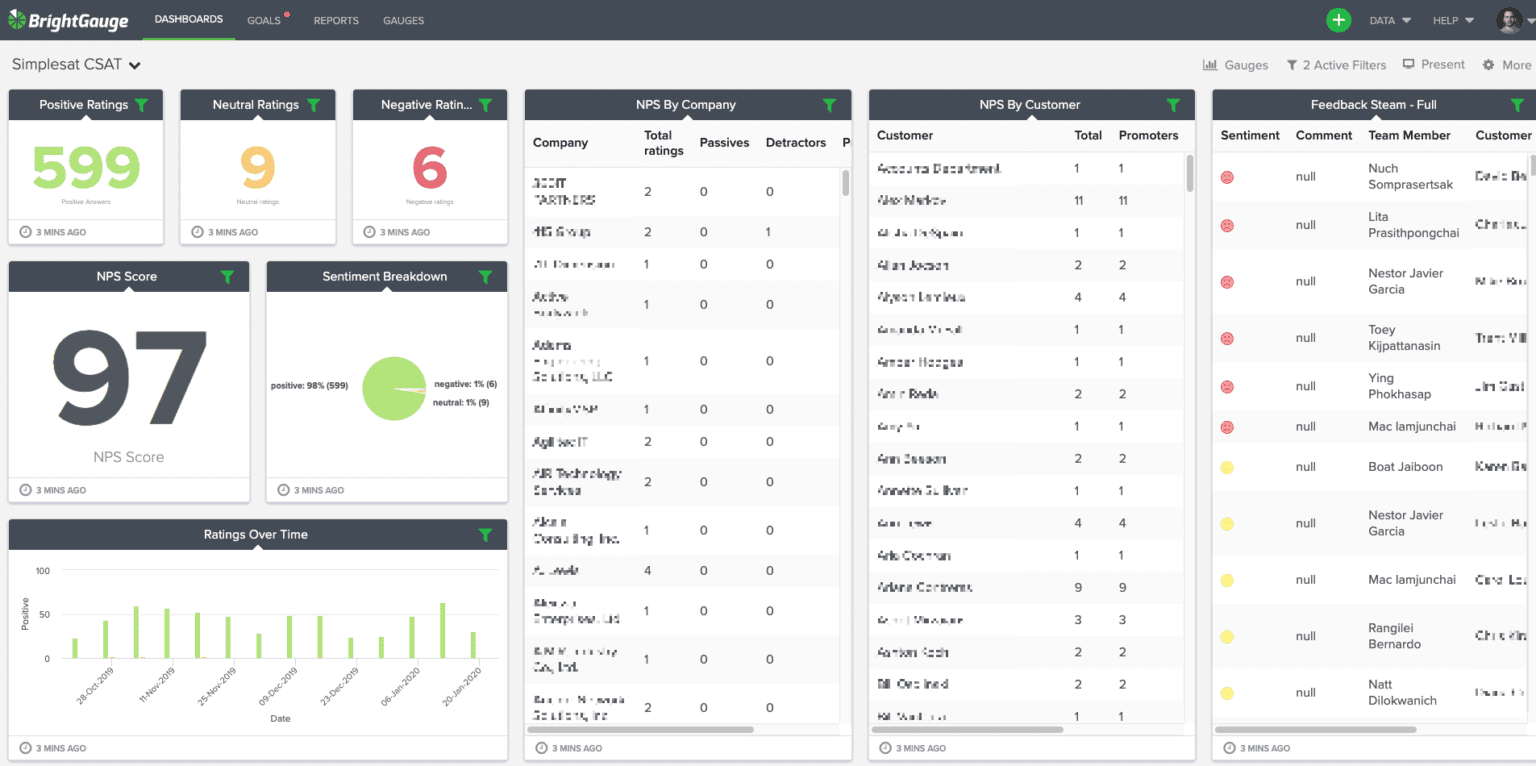Image resolution: width=1536 pixels, height=766 pixels.
Task: Click the profile avatar in the top right
Action: (x=1510, y=20)
